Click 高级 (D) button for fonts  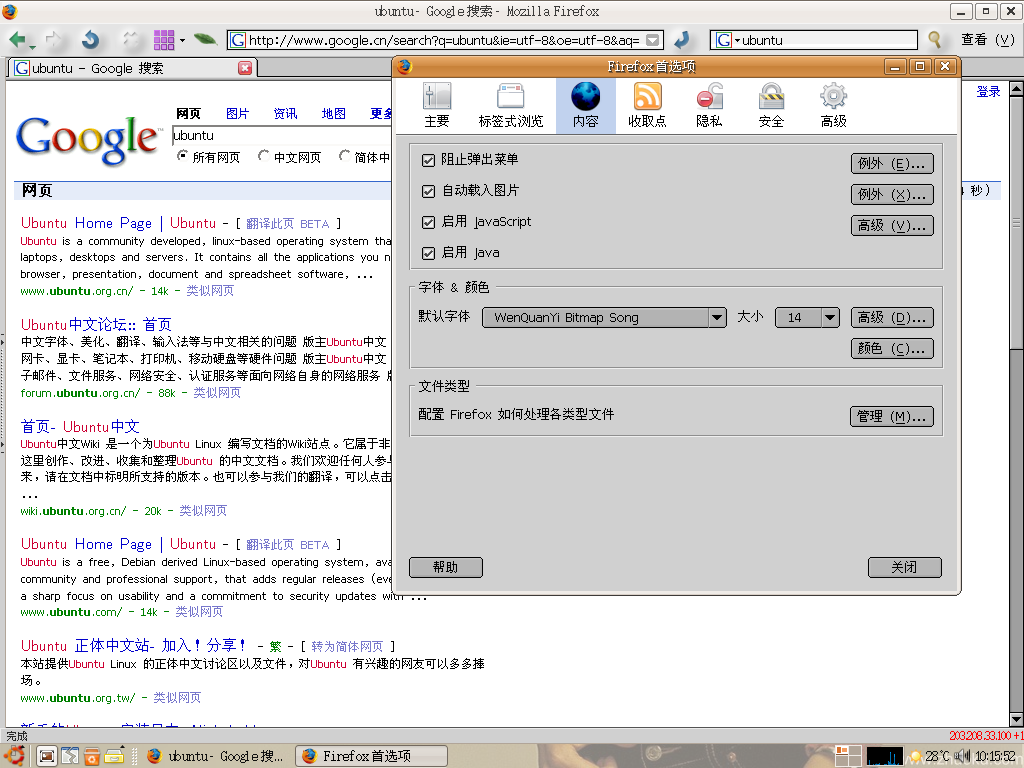(x=892, y=317)
